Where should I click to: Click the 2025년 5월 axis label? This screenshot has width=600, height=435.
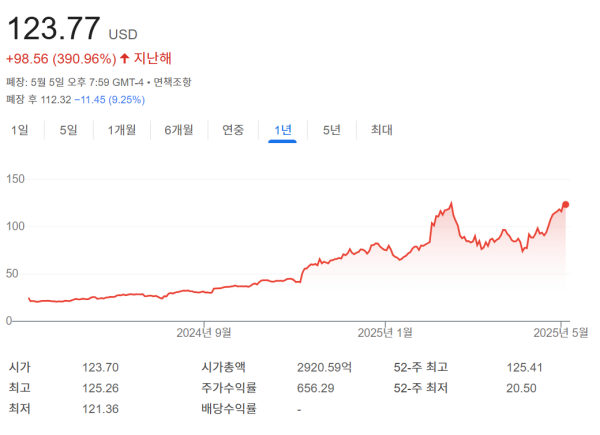tap(561, 333)
